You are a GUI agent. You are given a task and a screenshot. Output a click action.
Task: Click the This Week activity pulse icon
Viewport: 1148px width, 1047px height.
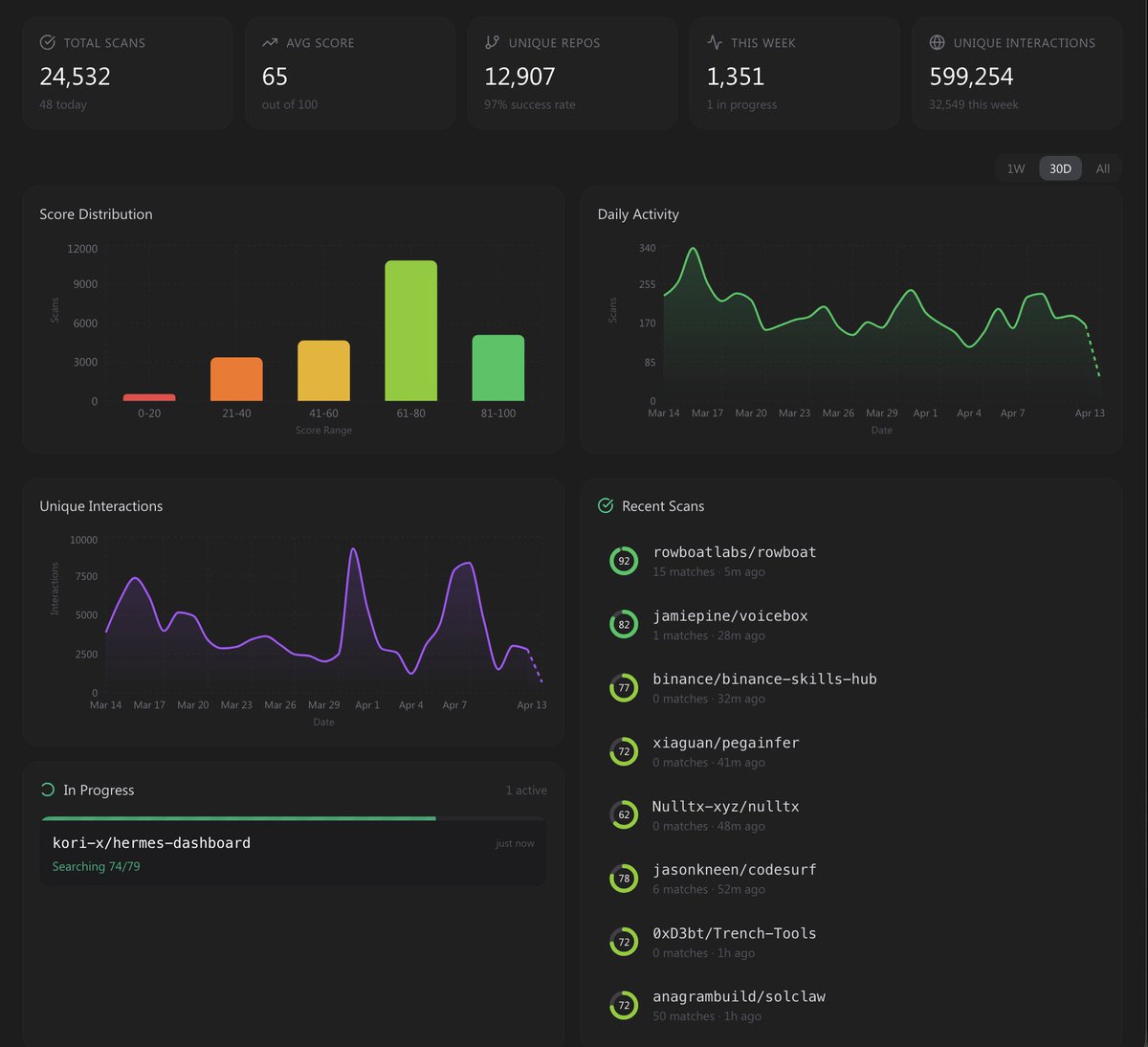[x=713, y=42]
